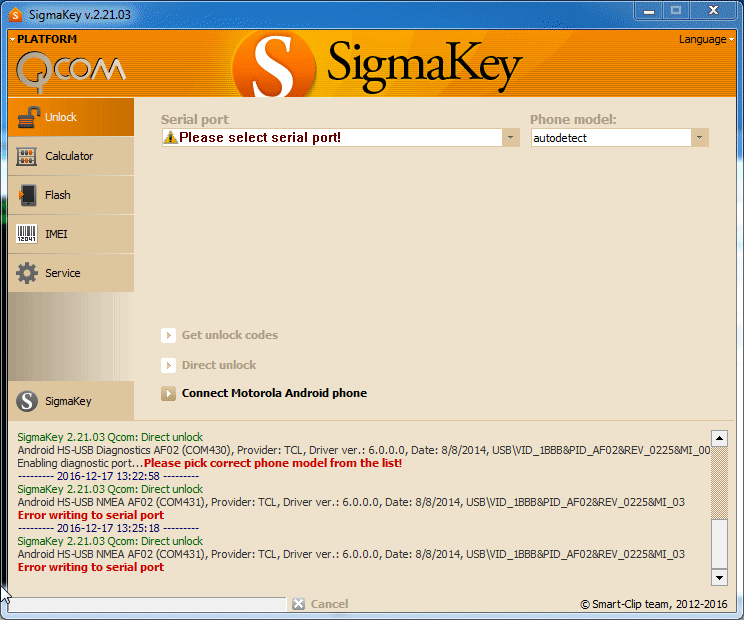744x620 pixels.
Task: Click the Get unlock codes button
Action: coord(230,335)
